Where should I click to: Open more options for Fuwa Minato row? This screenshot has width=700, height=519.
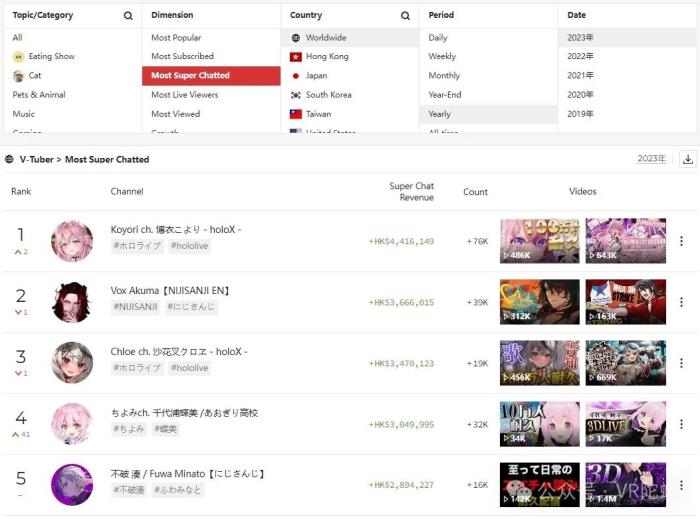[x=681, y=485]
